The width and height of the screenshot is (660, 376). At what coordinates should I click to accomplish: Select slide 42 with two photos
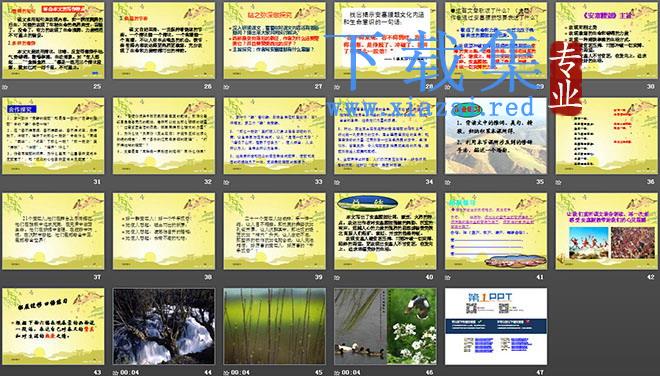pyautogui.click(x=607, y=231)
